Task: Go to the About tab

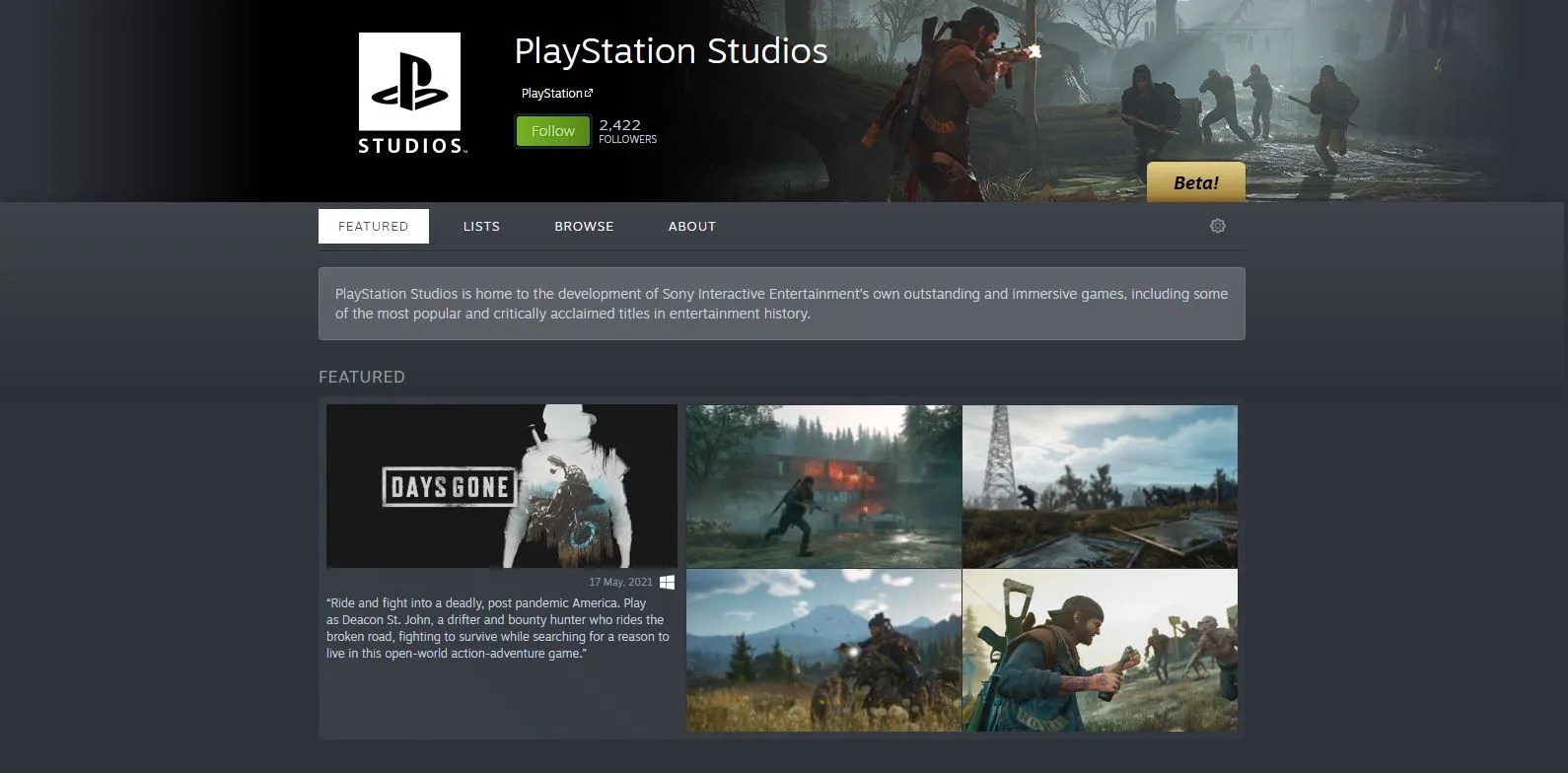Action: (692, 226)
